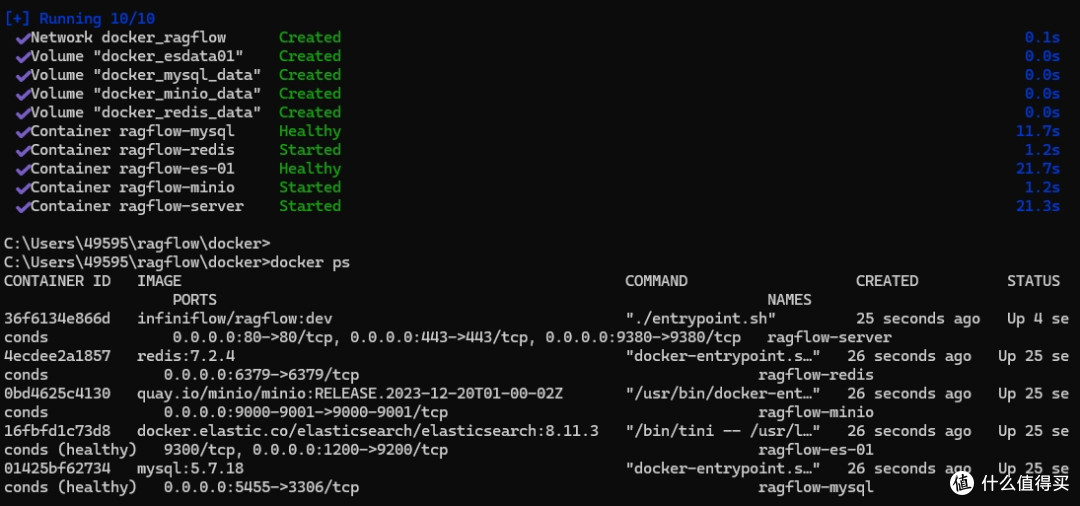Click the Zhi logo watermark icon
Viewport: 1080px width, 506px height.
point(962,483)
